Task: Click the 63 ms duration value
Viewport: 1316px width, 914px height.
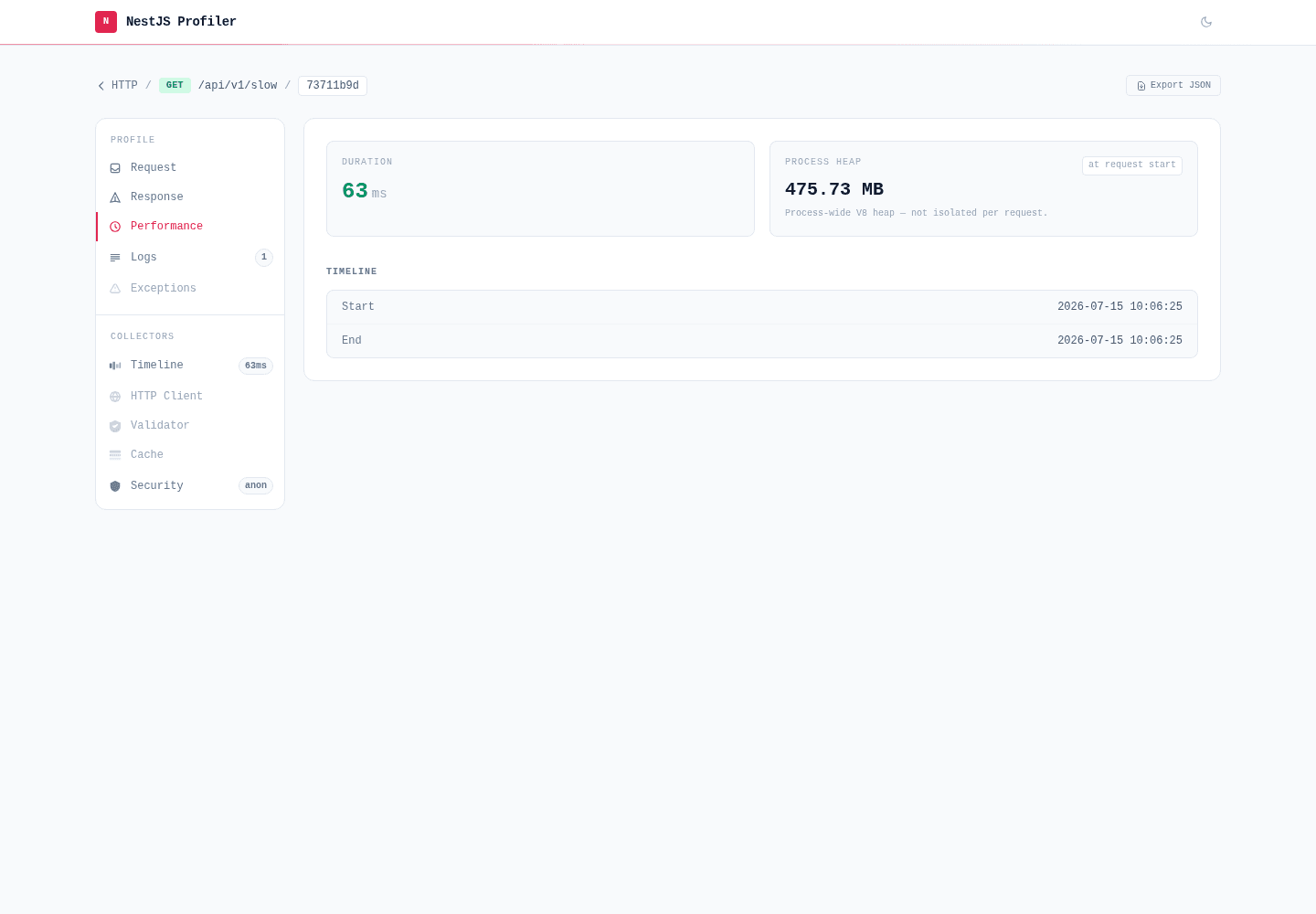Action: pos(364,191)
